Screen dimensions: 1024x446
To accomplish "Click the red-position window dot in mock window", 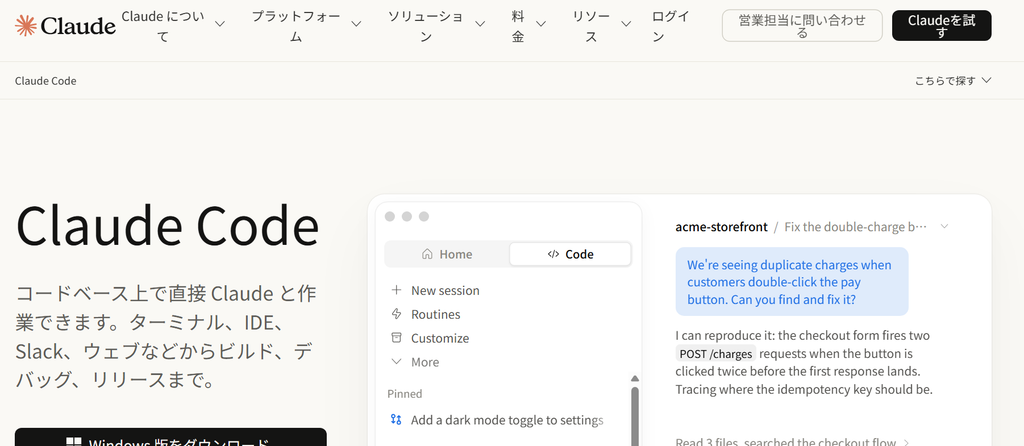I will 390,216.
